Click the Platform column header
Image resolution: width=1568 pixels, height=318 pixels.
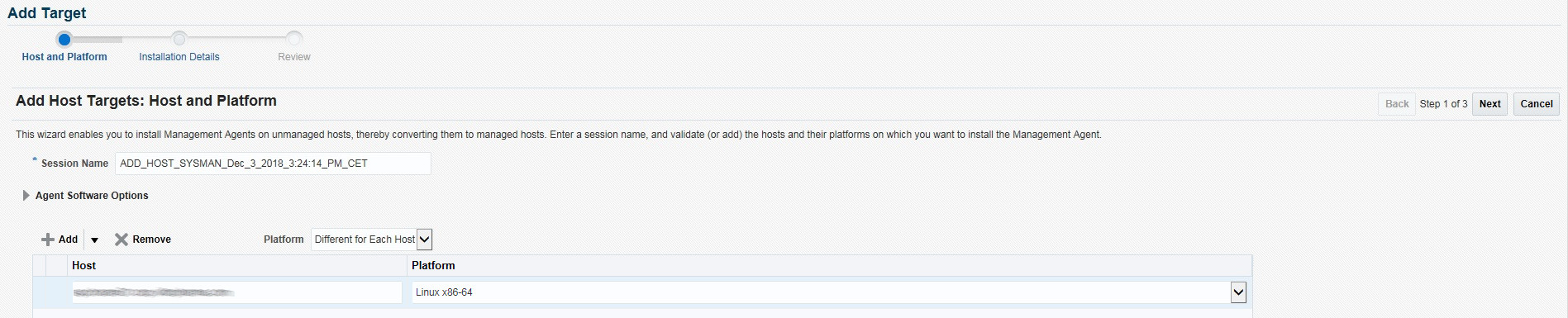point(830,266)
